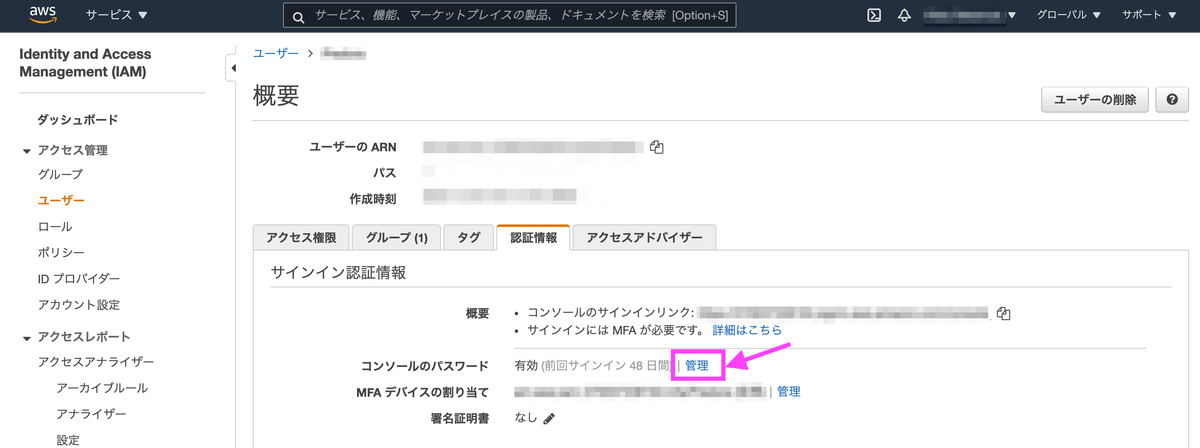This screenshot has height=448, width=1200.
Task: Select the 認証情報 tab
Action: pos(533,238)
